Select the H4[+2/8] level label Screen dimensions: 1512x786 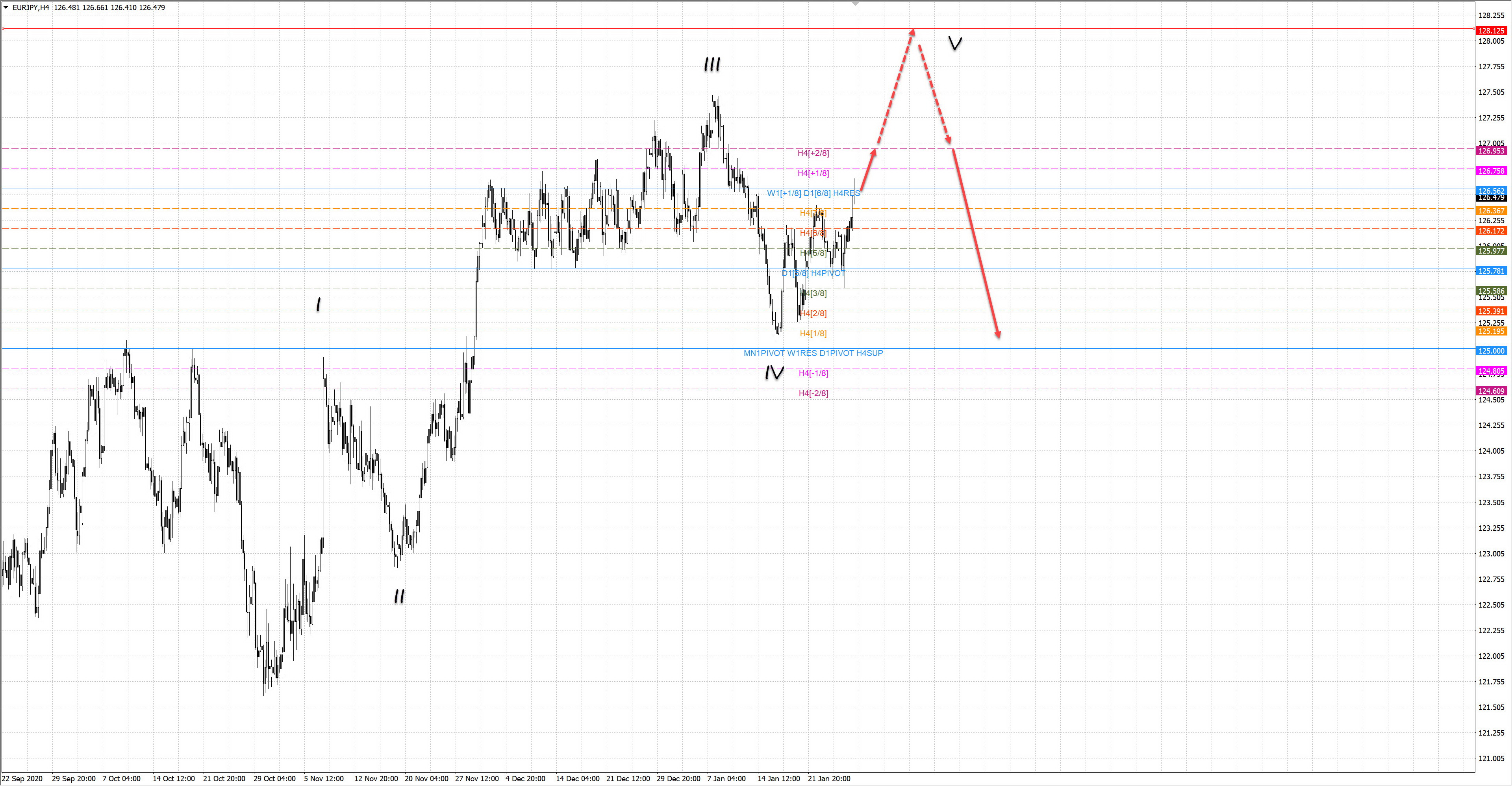pyautogui.click(x=813, y=153)
